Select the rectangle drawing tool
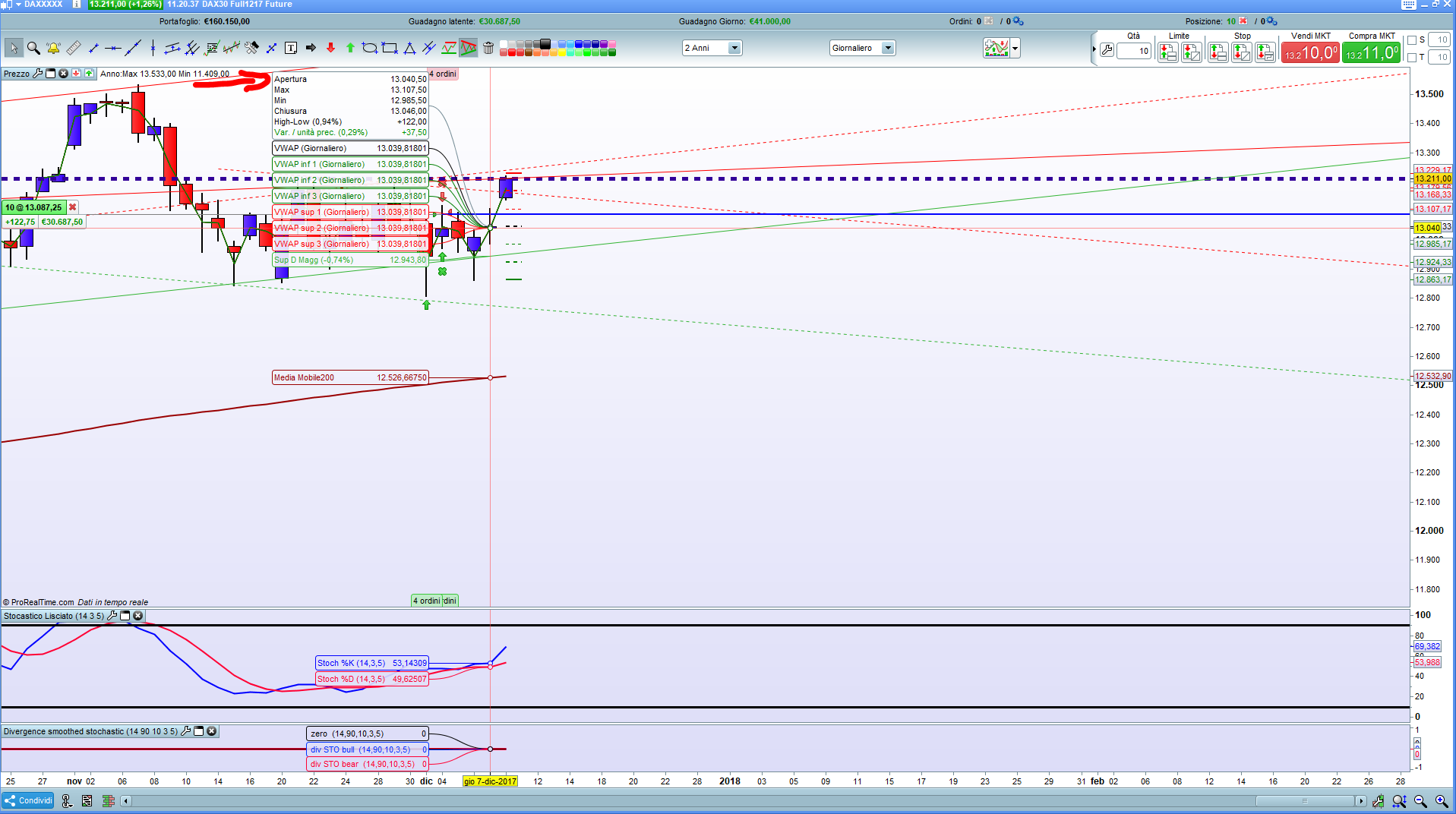Screen dimensions: 1456x814 tap(390, 48)
